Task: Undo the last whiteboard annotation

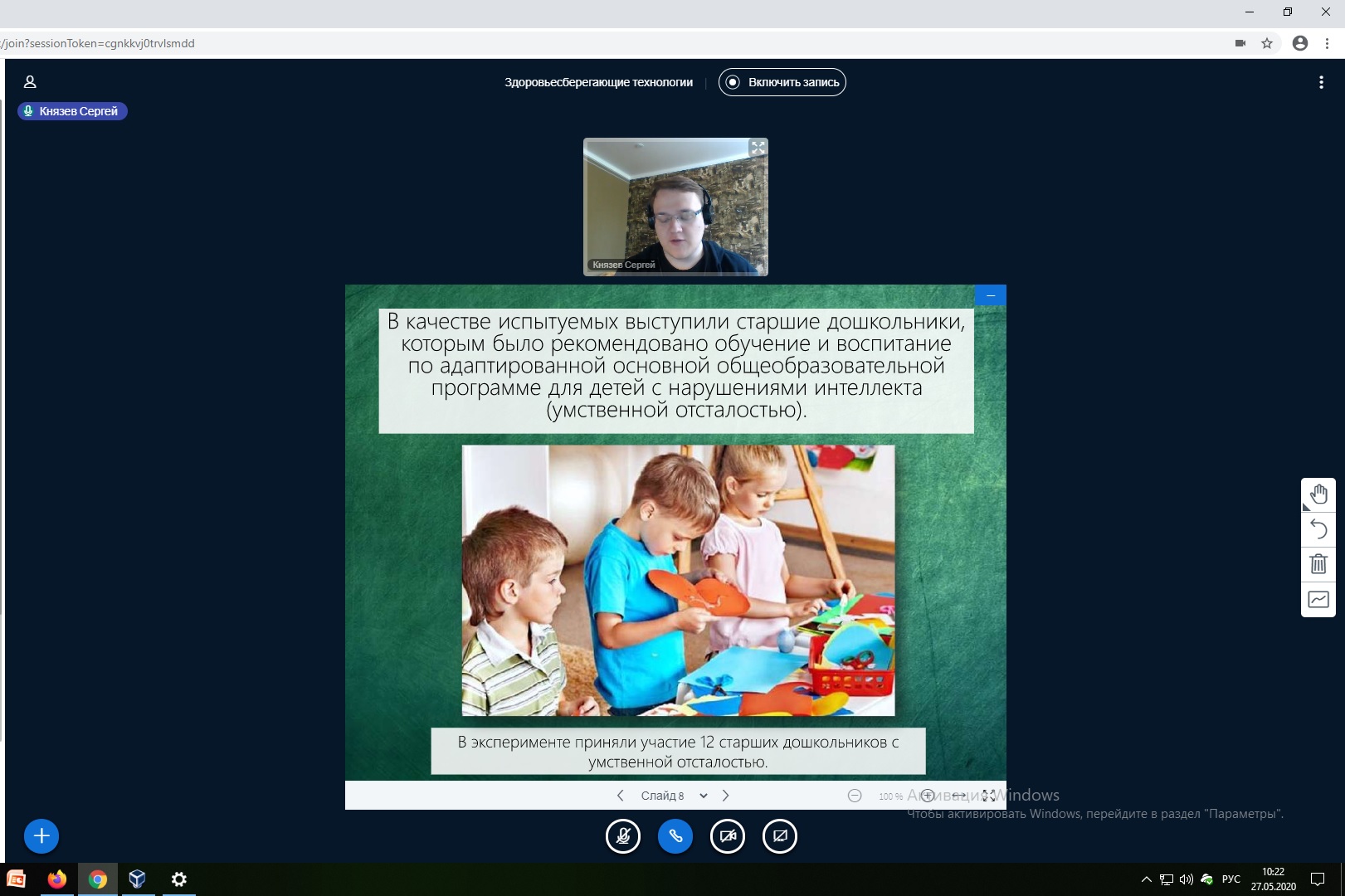Action: pyautogui.click(x=1318, y=529)
